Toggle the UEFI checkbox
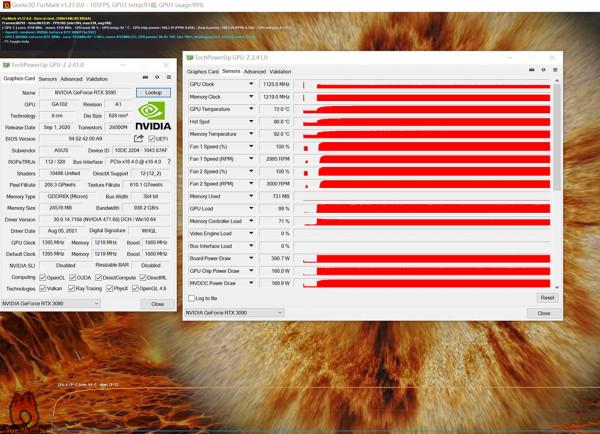The width and height of the screenshot is (600, 434). [152, 139]
